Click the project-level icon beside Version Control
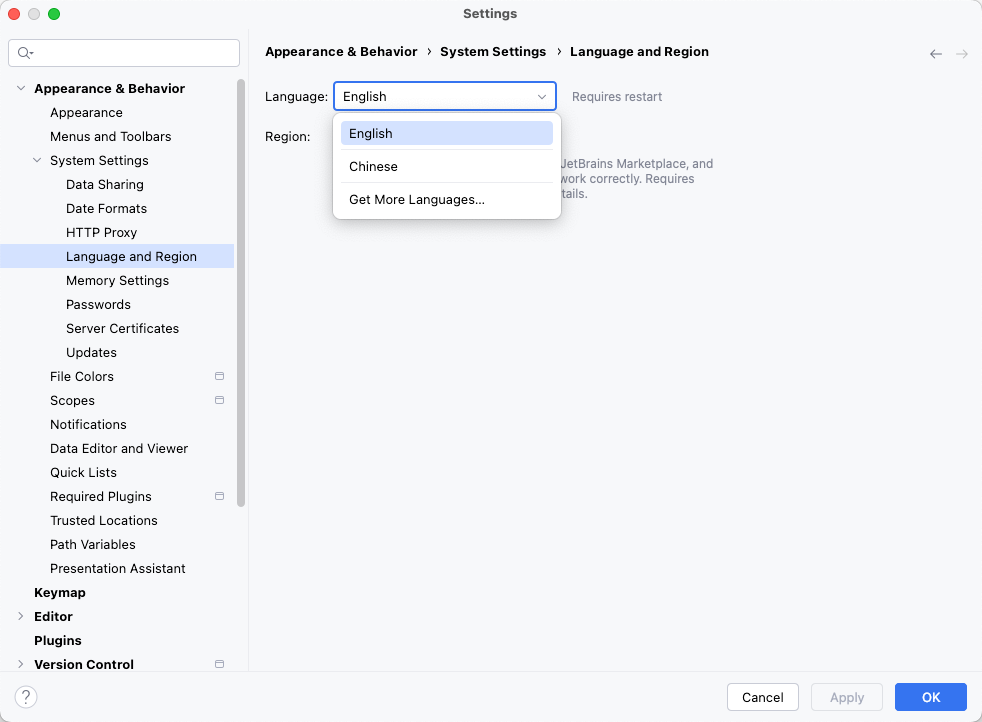The width and height of the screenshot is (982, 722). click(x=219, y=664)
